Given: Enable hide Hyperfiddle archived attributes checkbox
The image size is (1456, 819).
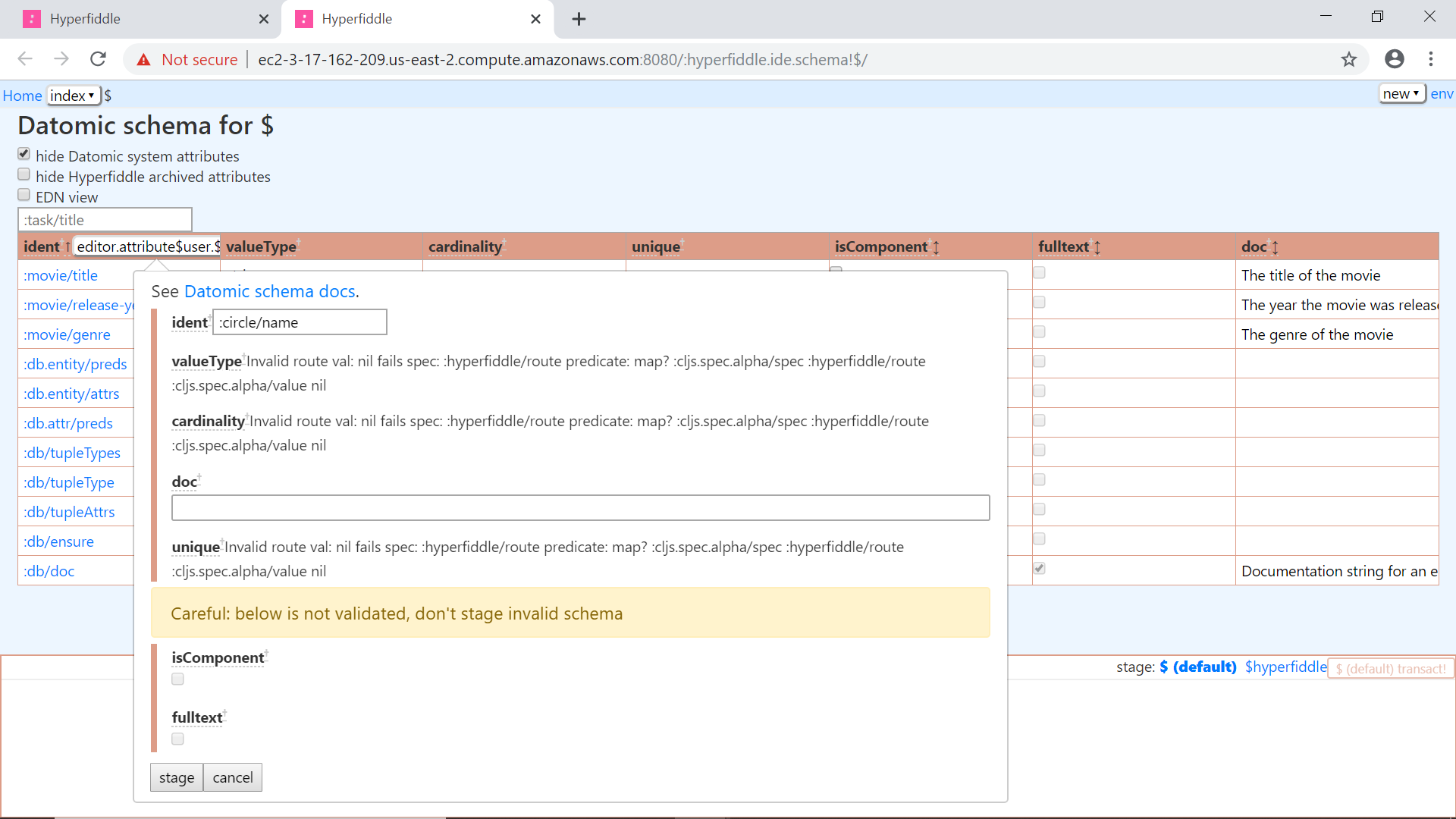Looking at the screenshot, I should [24, 175].
